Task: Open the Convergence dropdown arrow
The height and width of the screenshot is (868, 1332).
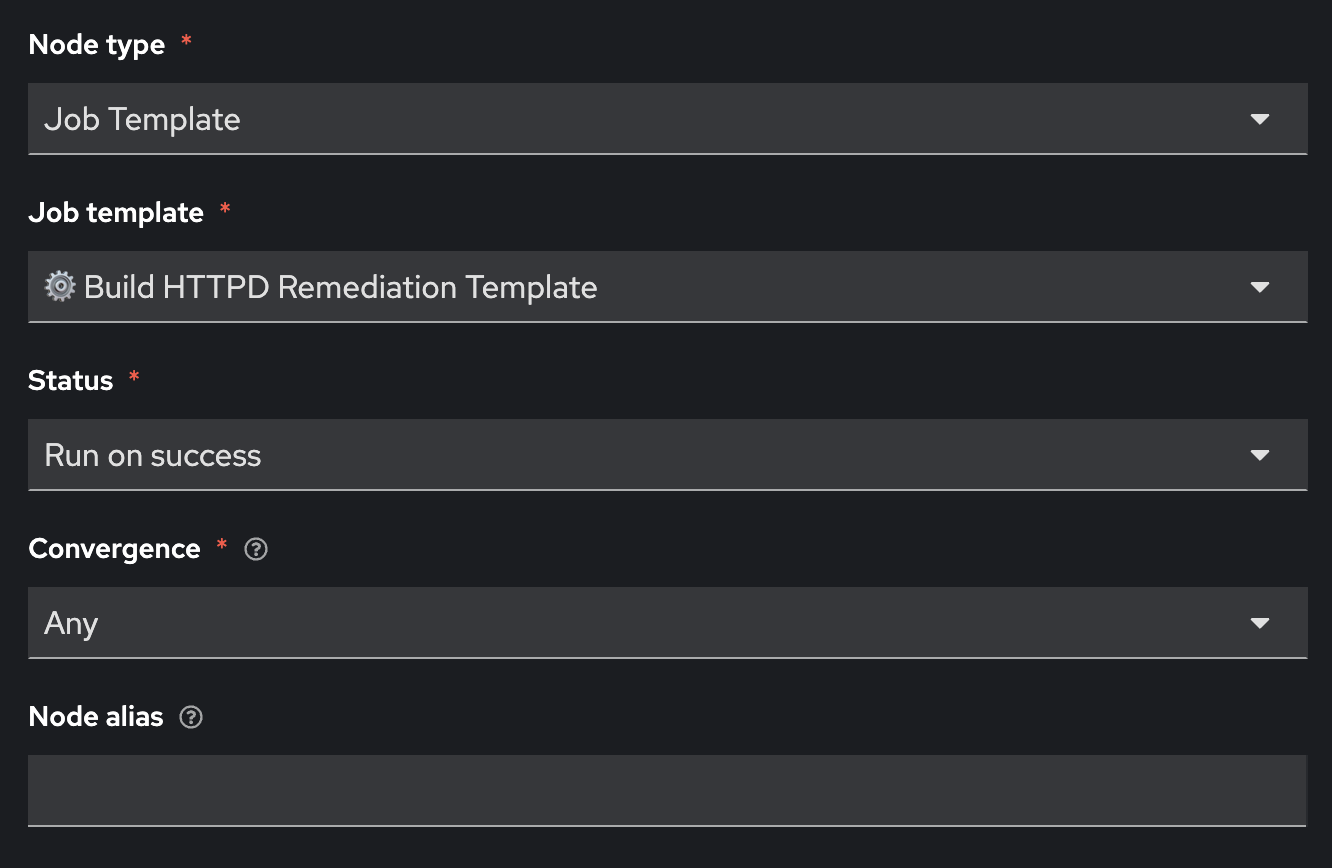Action: tap(1259, 624)
